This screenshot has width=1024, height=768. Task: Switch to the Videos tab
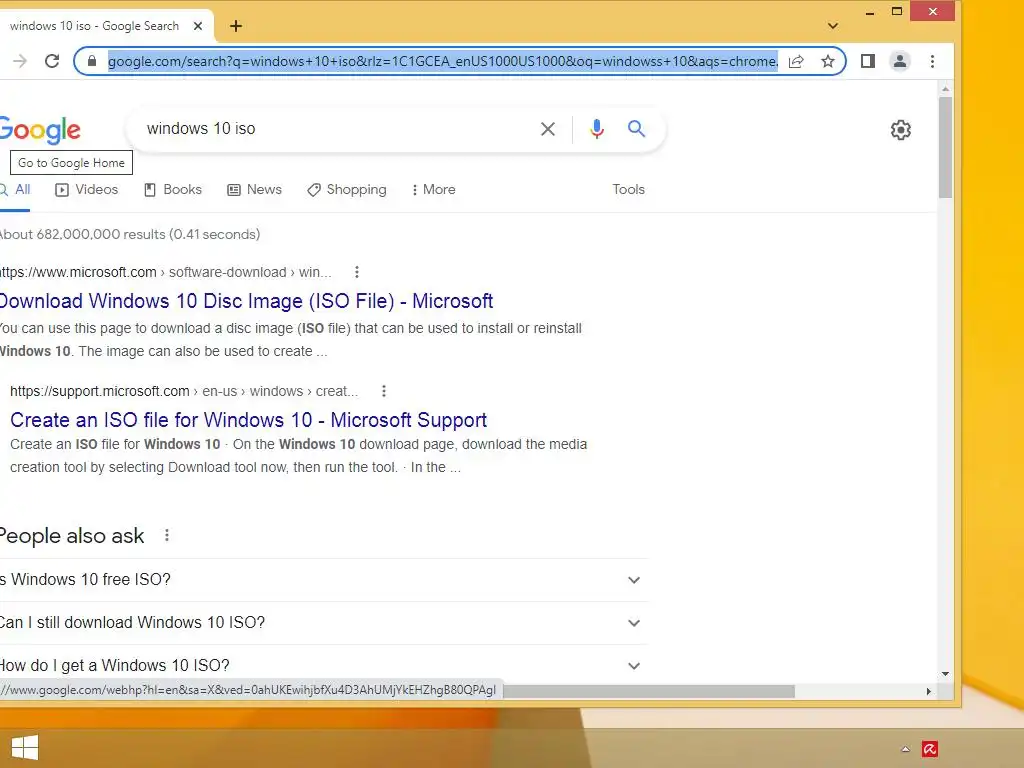[87, 189]
